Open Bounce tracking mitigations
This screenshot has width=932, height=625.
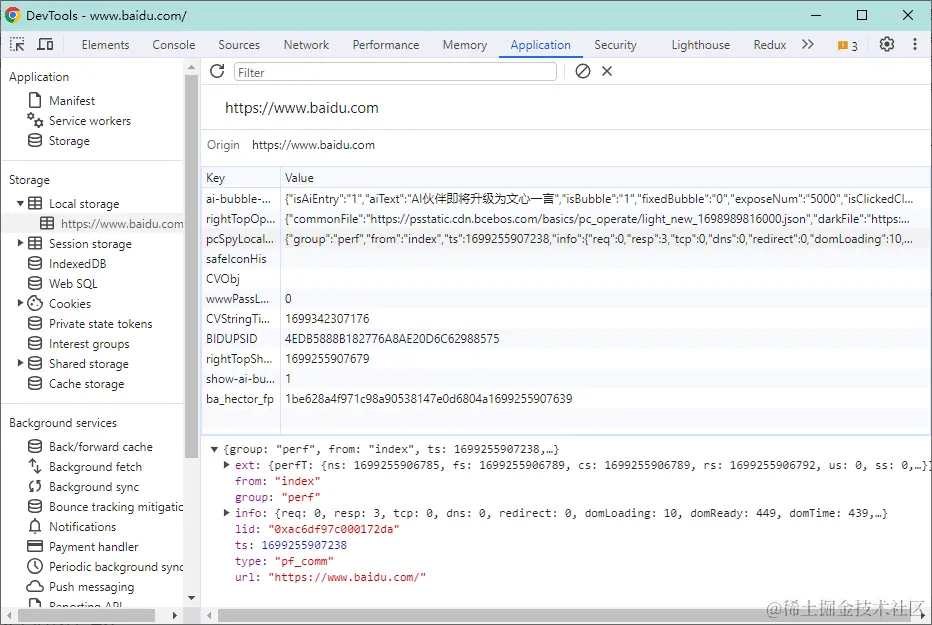click(x=115, y=507)
